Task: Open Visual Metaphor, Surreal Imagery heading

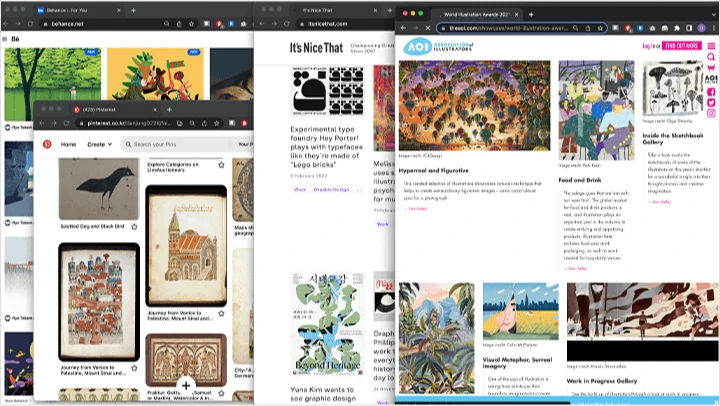Action: [517, 363]
